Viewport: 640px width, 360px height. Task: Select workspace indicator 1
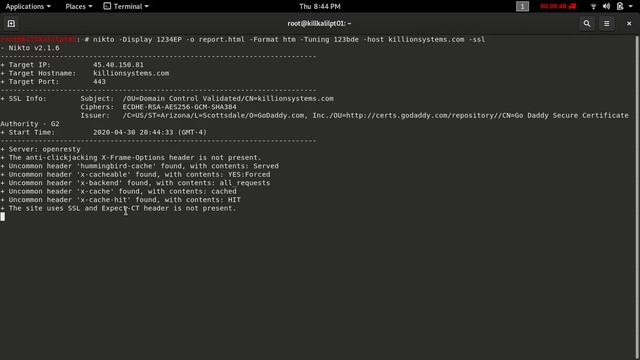(x=522, y=6)
